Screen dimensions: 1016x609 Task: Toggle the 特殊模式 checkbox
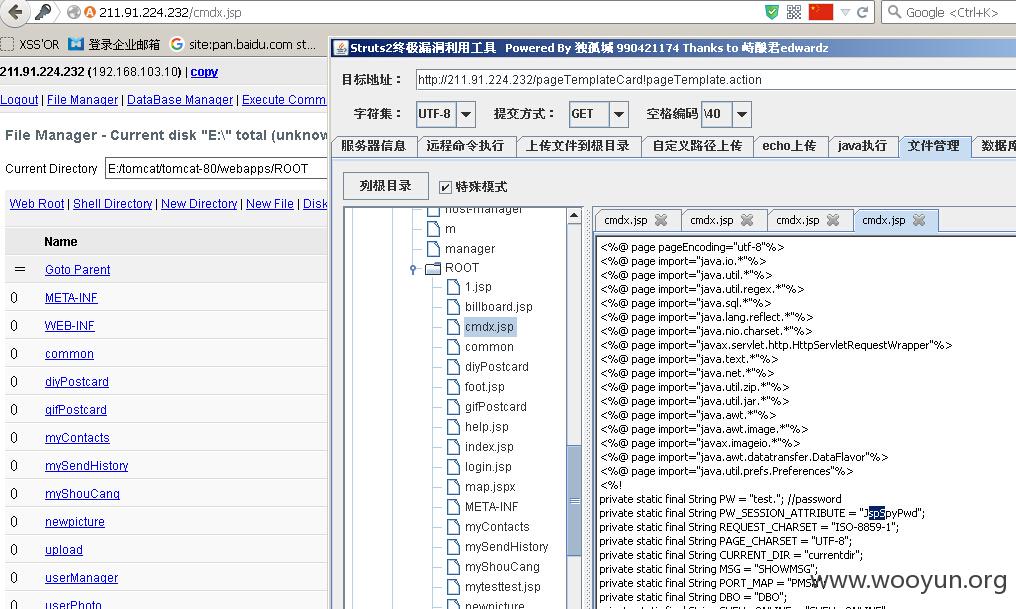445,187
